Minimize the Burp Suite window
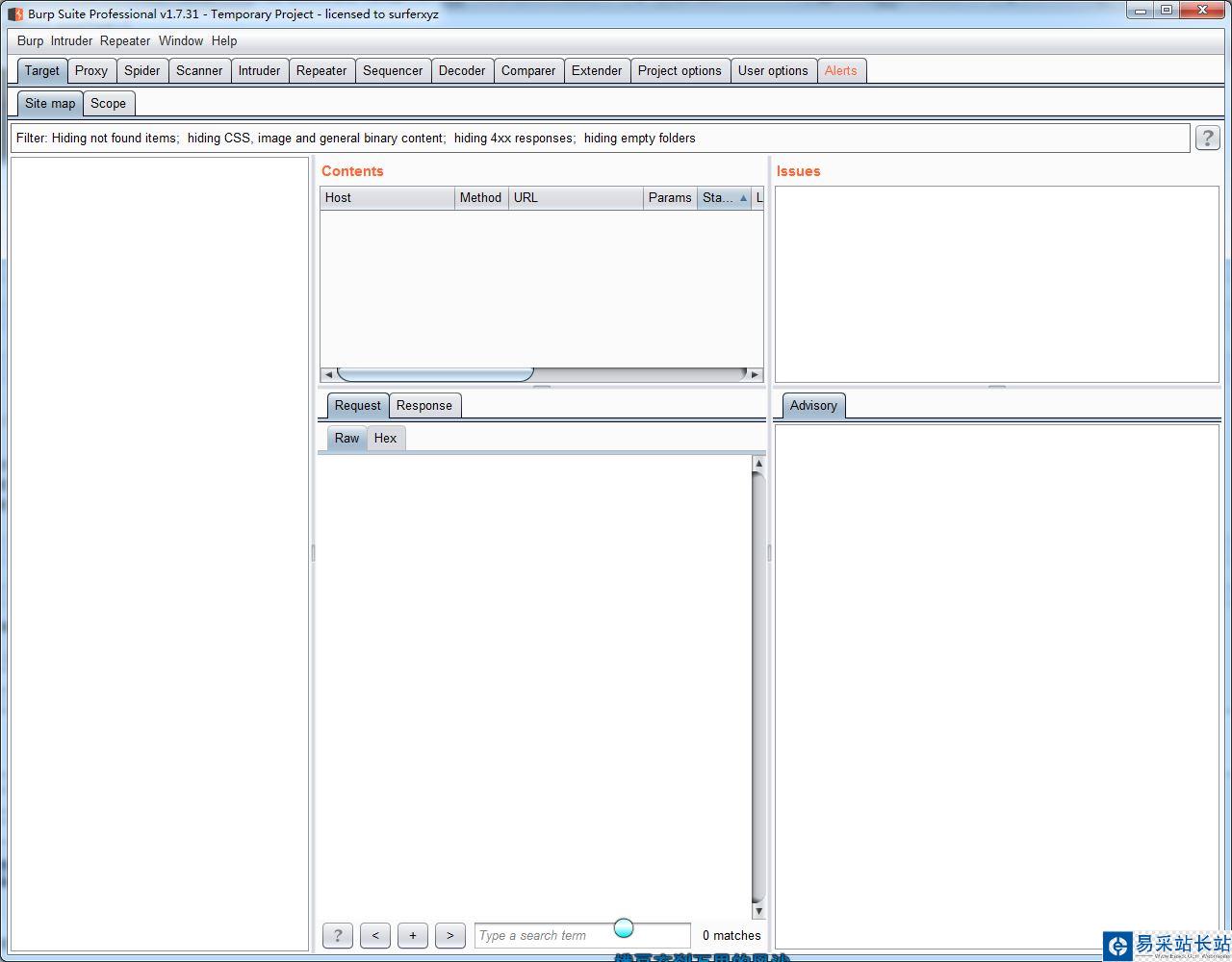1232x962 pixels. (x=1141, y=11)
